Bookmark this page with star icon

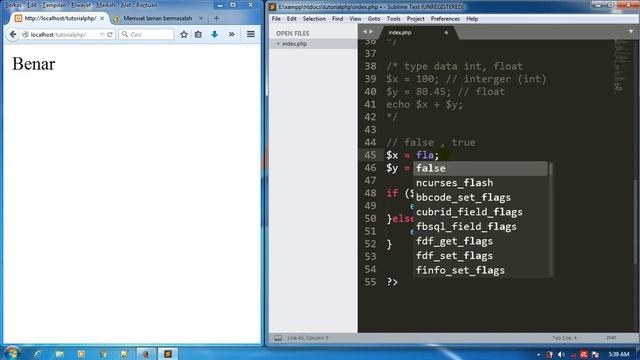click(x=184, y=35)
